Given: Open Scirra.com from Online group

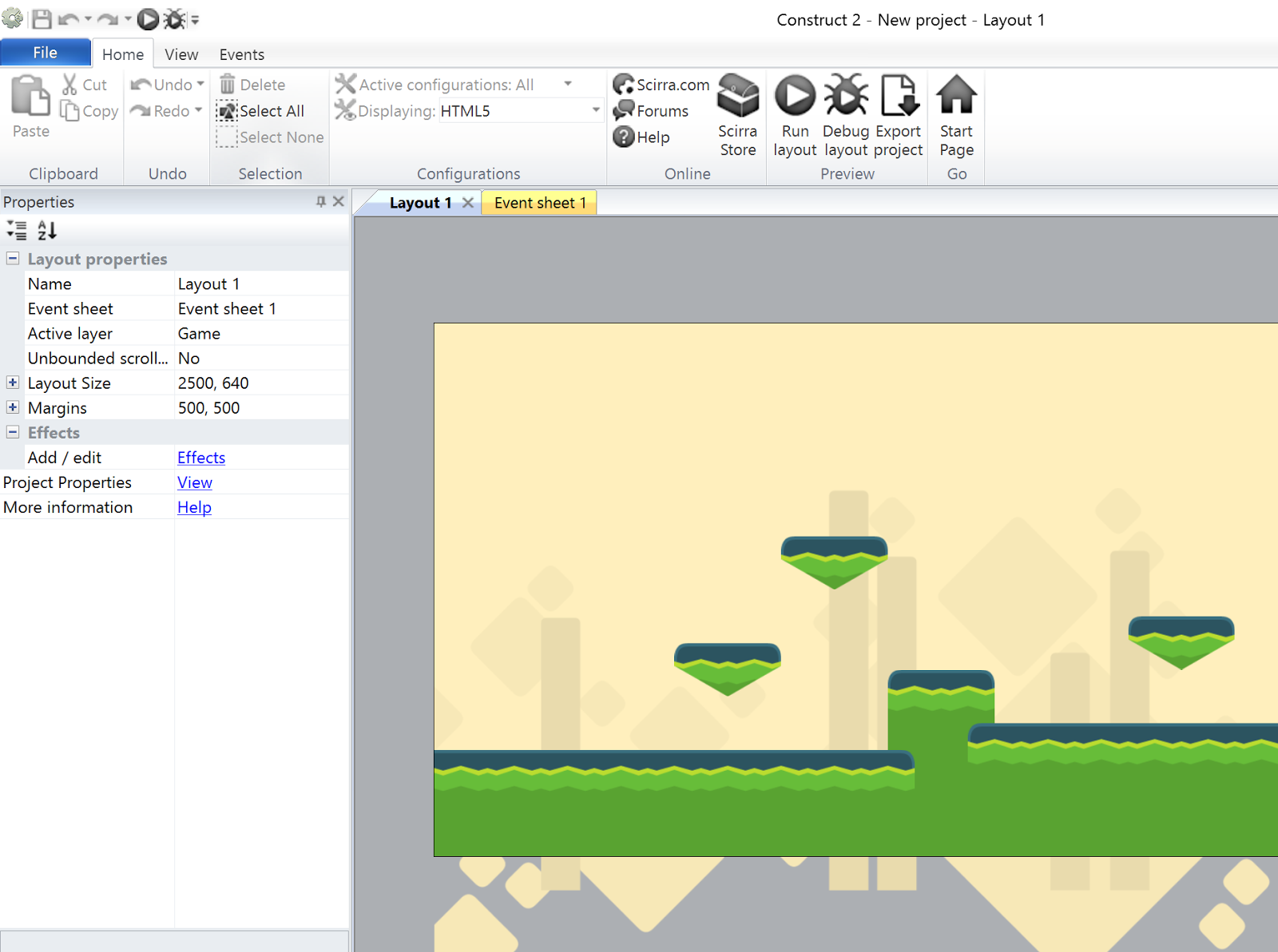Looking at the screenshot, I should click(x=661, y=85).
